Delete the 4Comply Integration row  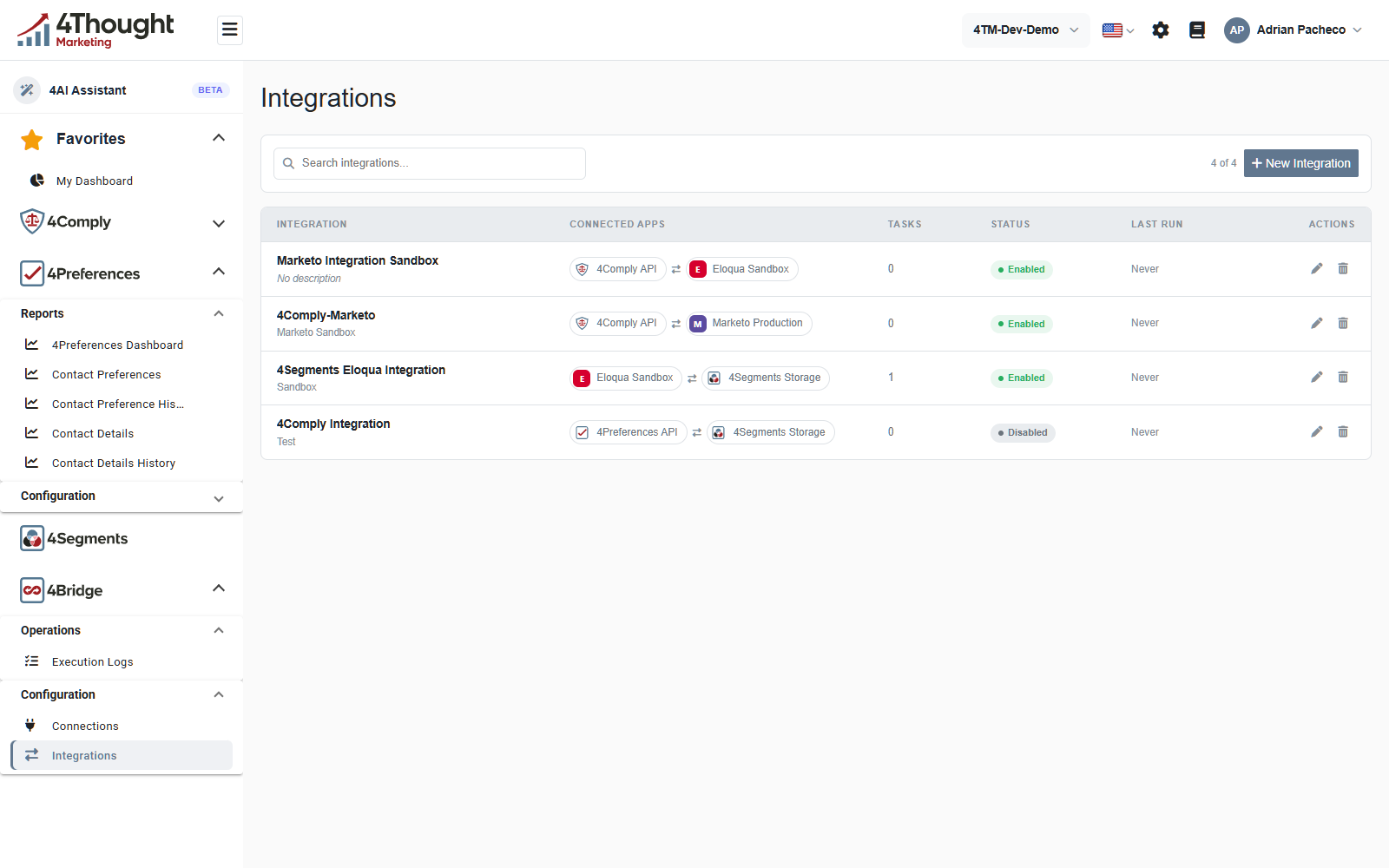click(x=1343, y=432)
